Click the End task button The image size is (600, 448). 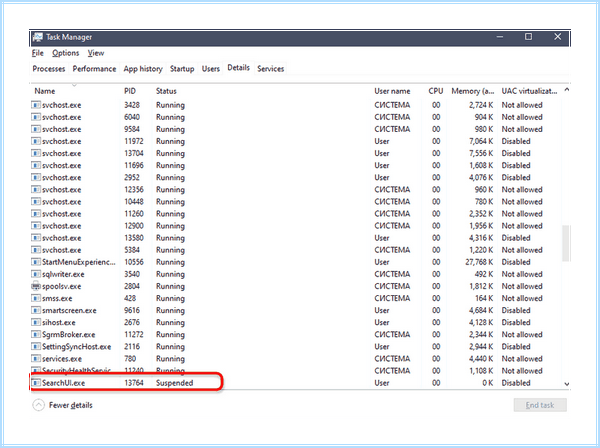click(540, 405)
